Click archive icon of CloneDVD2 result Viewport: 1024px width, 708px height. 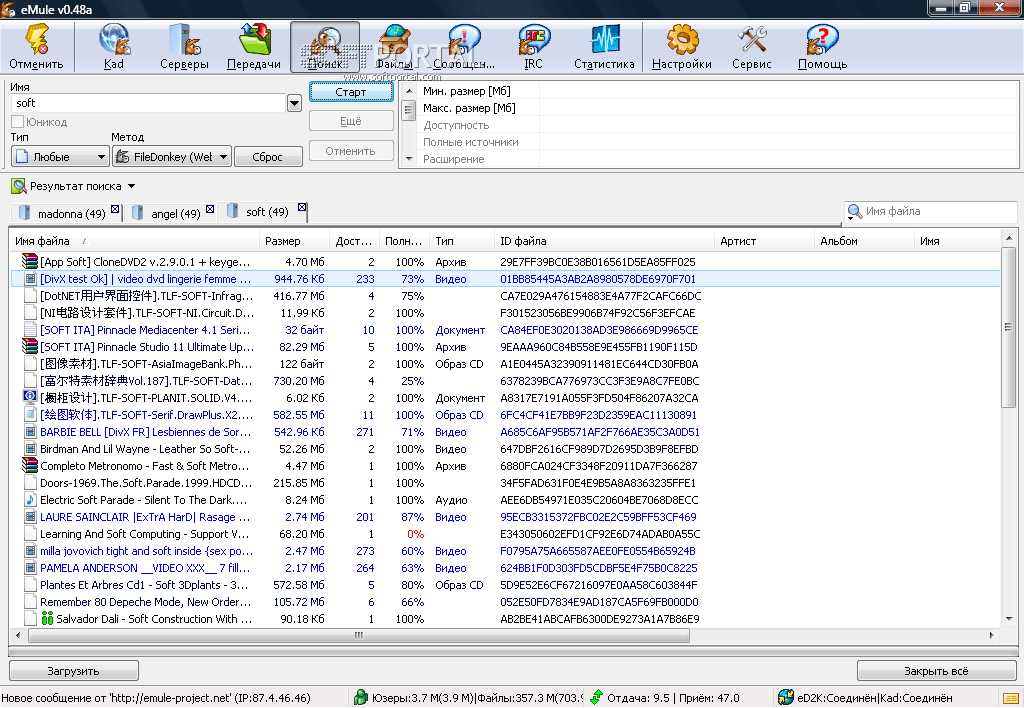coord(29,262)
